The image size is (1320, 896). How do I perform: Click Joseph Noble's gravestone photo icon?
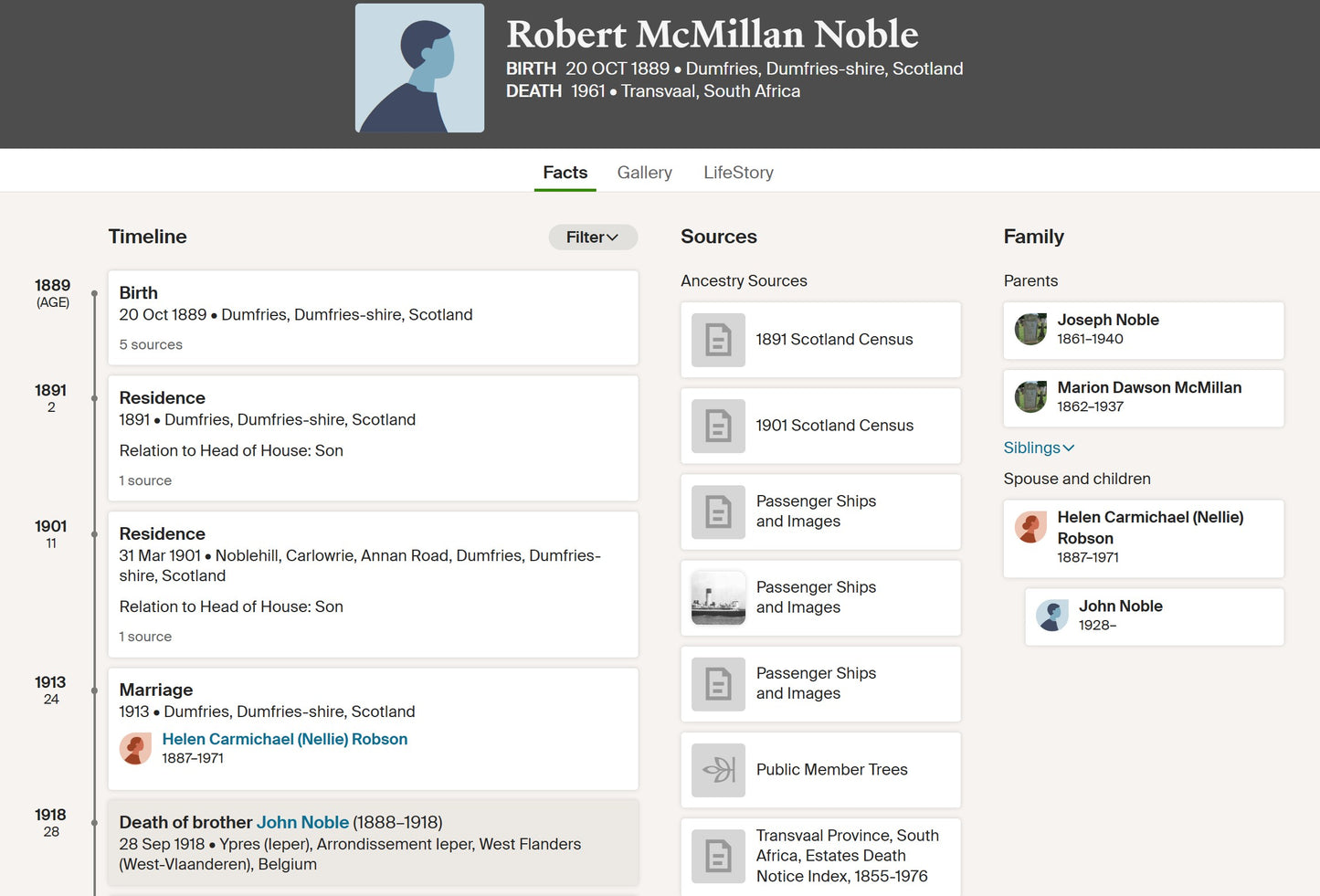click(x=1030, y=329)
